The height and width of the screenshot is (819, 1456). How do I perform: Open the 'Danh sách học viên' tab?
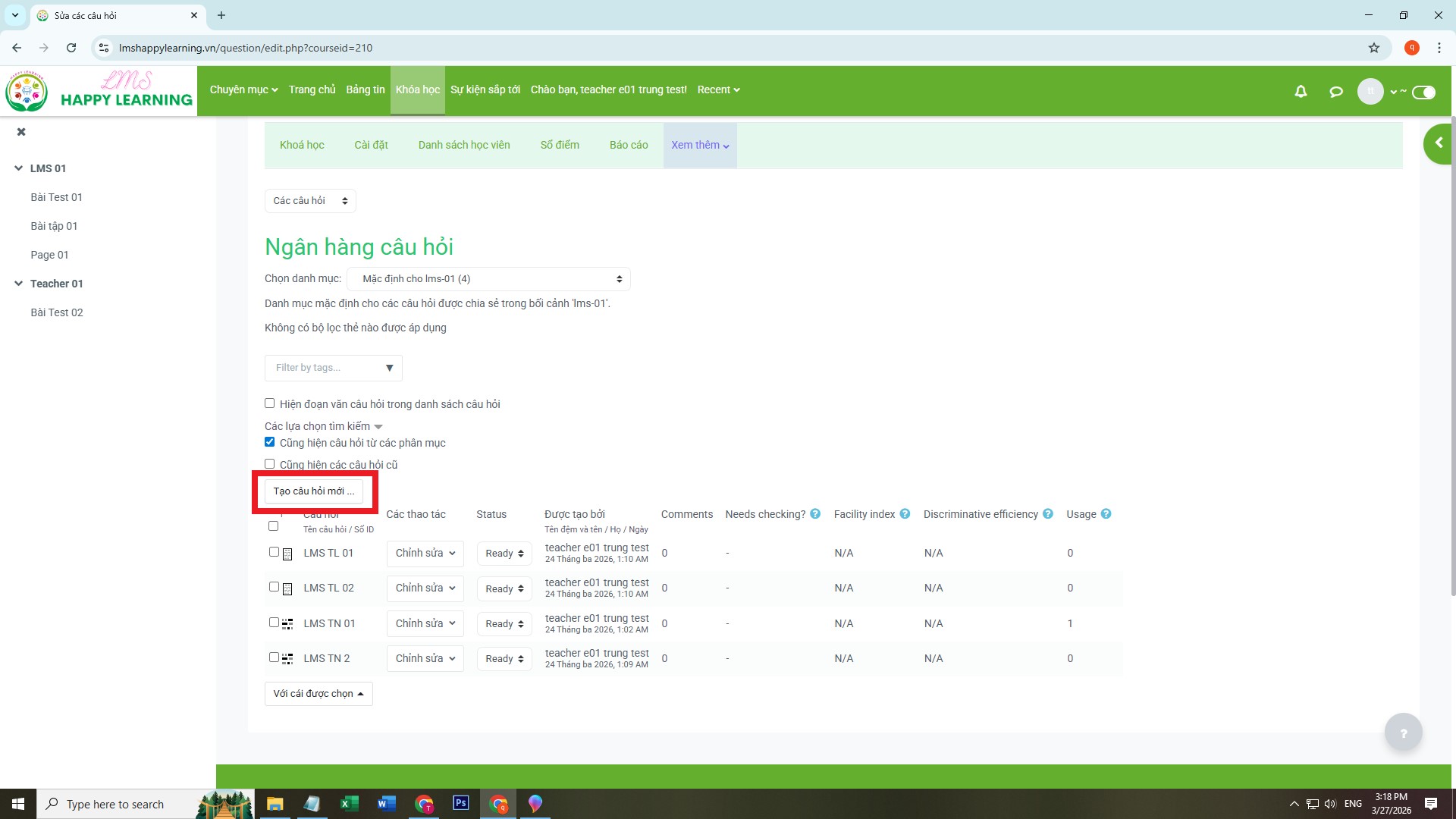pos(463,145)
